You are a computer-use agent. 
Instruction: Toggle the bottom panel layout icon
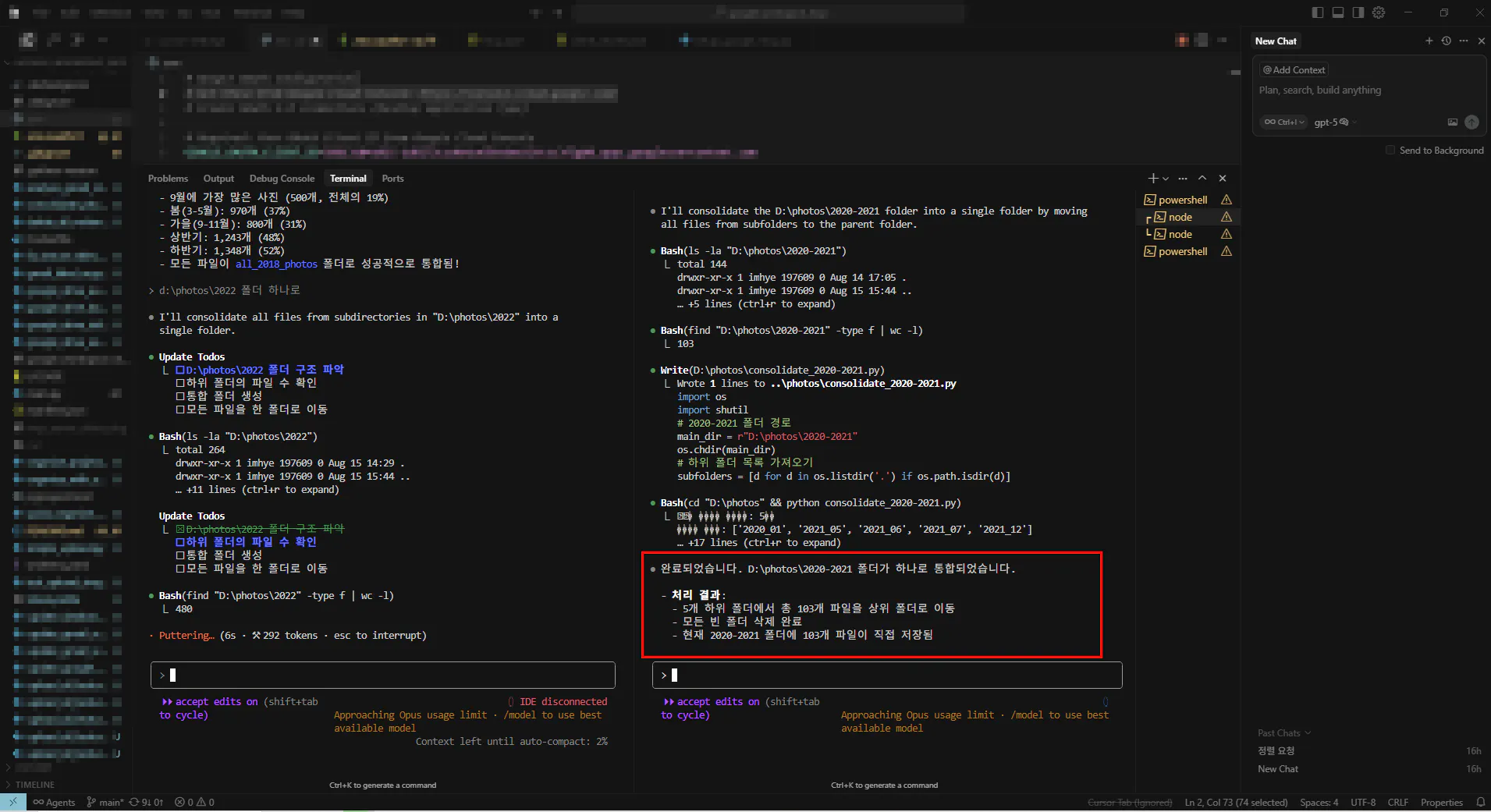click(x=1338, y=12)
